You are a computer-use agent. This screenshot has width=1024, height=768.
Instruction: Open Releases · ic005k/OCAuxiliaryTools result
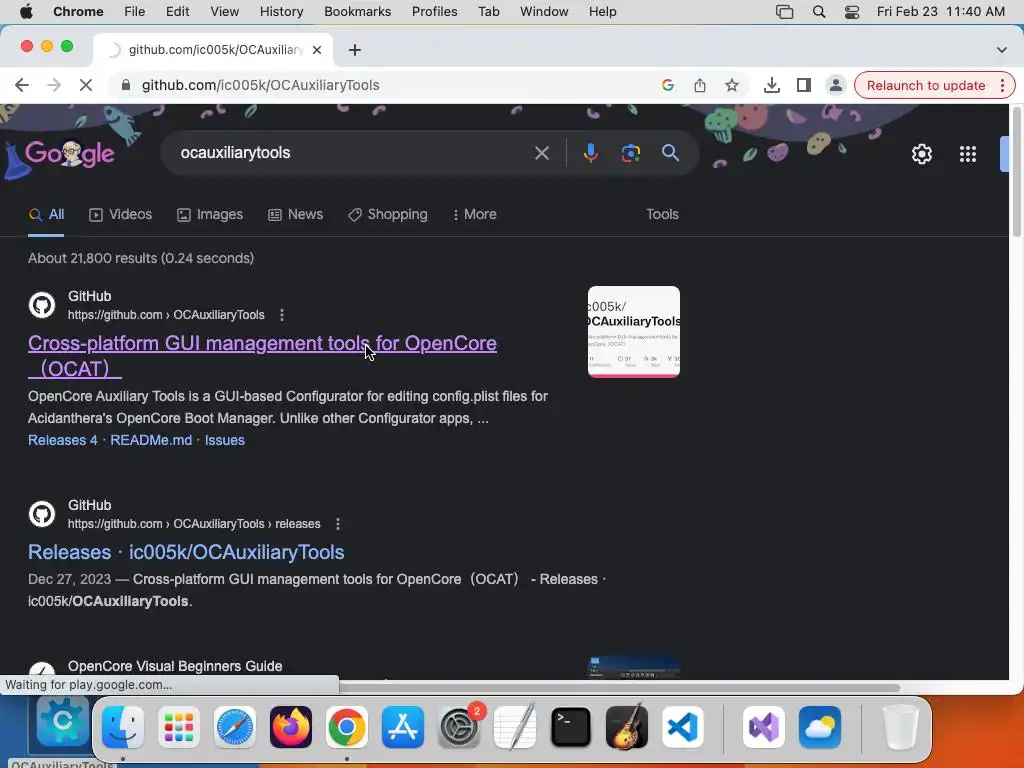[186, 552]
